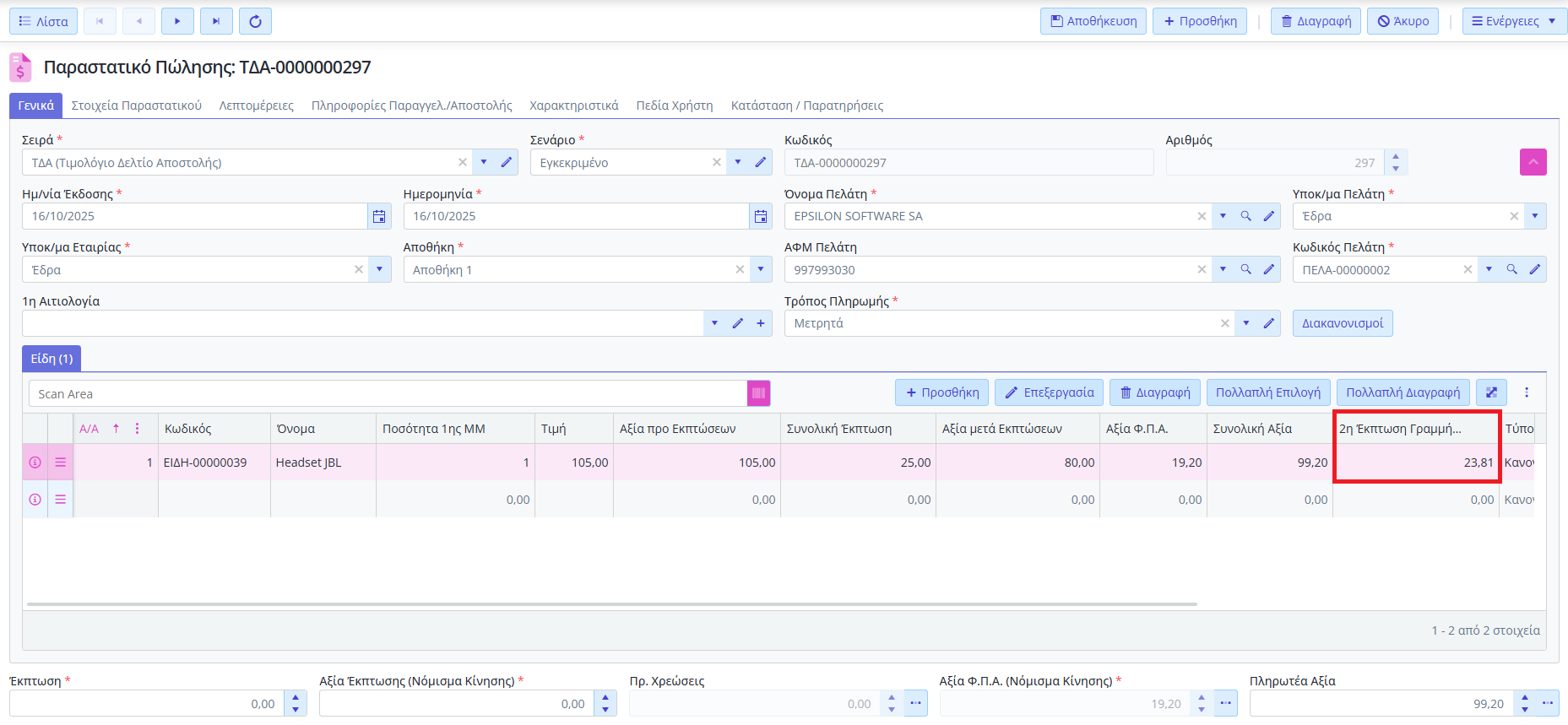
Task: Open the Χαρακτηριστικά tab
Action: [x=573, y=106]
